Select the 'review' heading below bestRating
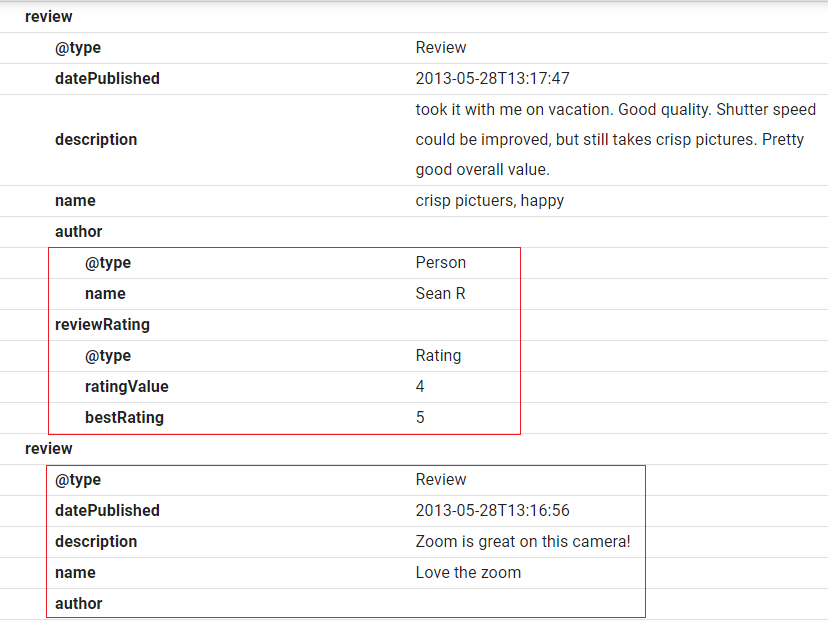828x620 pixels. pyautogui.click(x=48, y=448)
